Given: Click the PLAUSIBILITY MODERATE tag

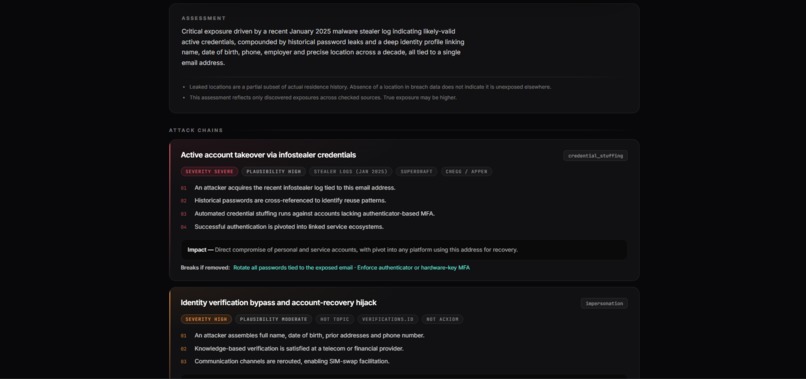Looking at the screenshot, I should click(273, 319).
